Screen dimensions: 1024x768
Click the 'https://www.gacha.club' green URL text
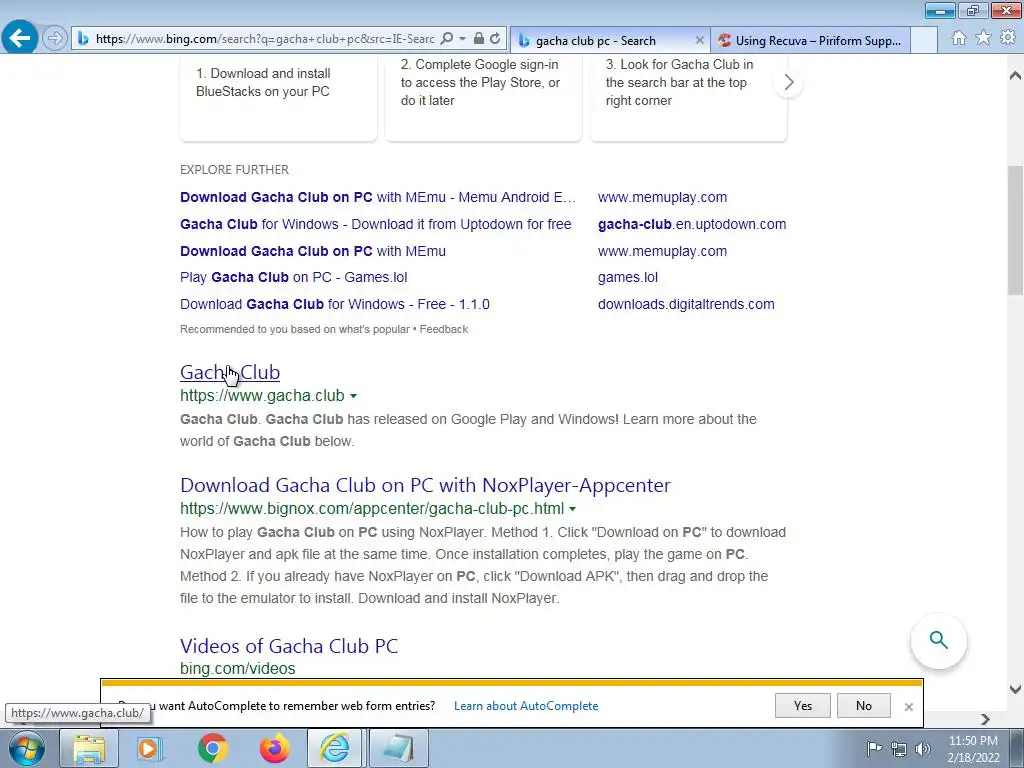(x=262, y=396)
